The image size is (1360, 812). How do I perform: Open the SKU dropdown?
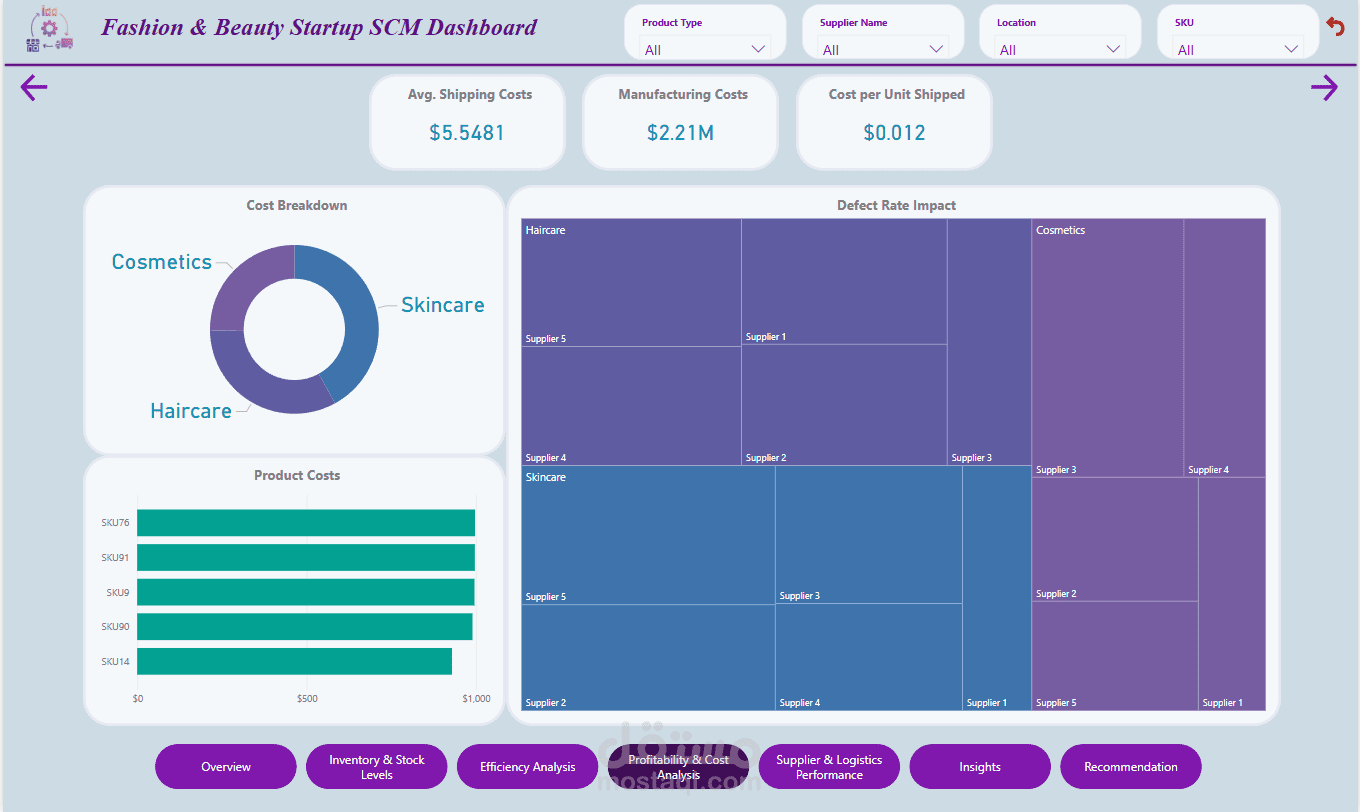click(1238, 49)
